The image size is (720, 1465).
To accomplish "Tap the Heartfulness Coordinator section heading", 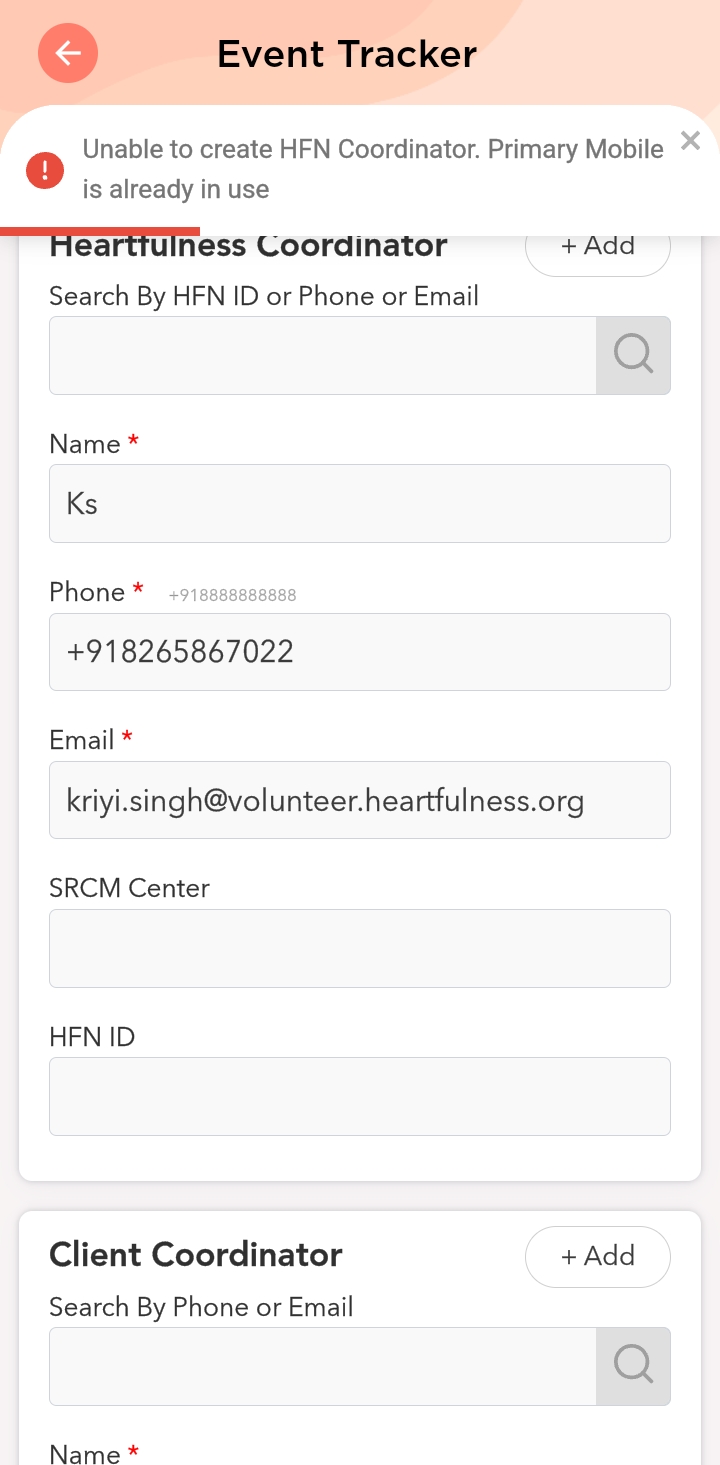I will [x=248, y=247].
